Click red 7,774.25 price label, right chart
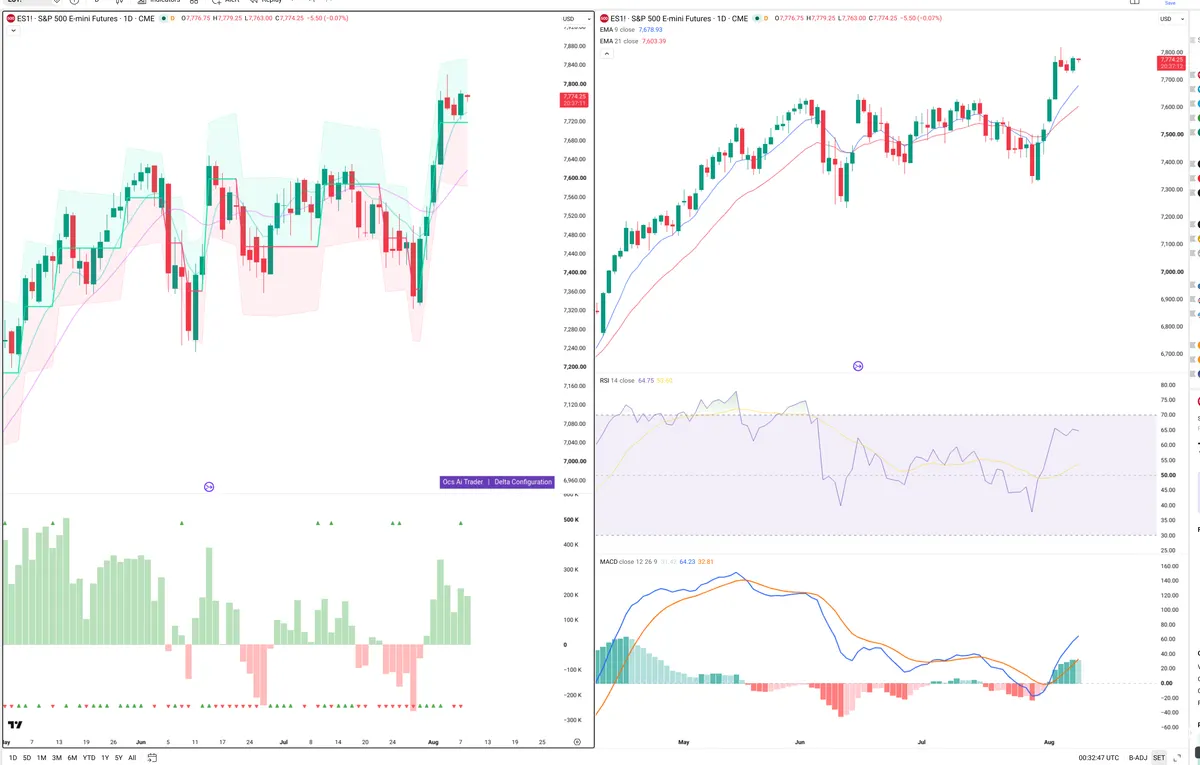This screenshot has height=765, width=1200. point(1171,63)
